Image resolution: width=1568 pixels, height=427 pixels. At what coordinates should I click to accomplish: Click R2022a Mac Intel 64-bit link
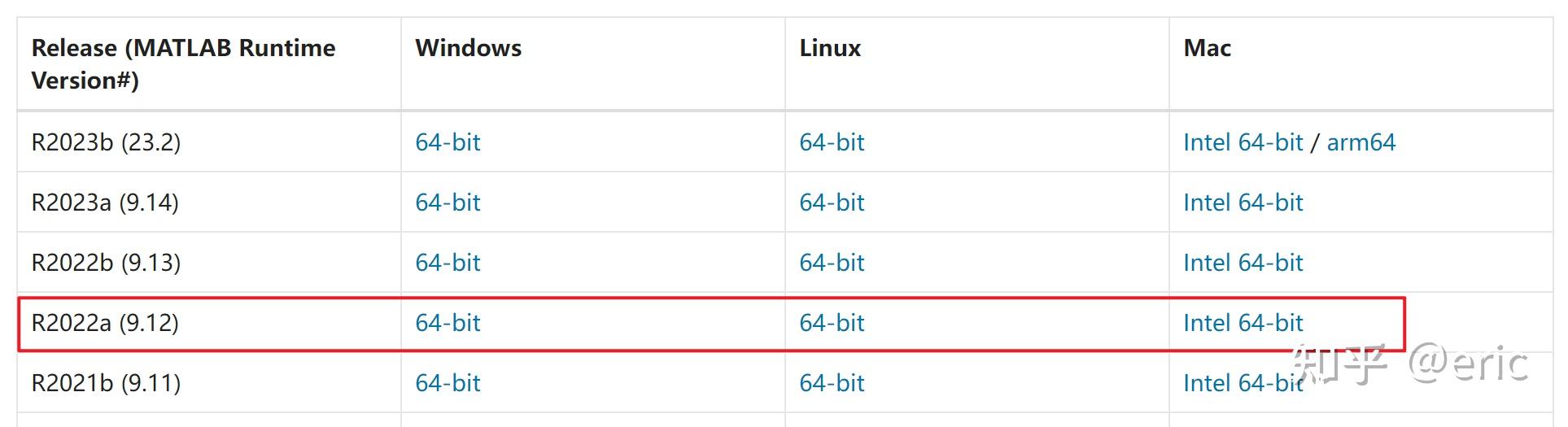(x=1243, y=323)
